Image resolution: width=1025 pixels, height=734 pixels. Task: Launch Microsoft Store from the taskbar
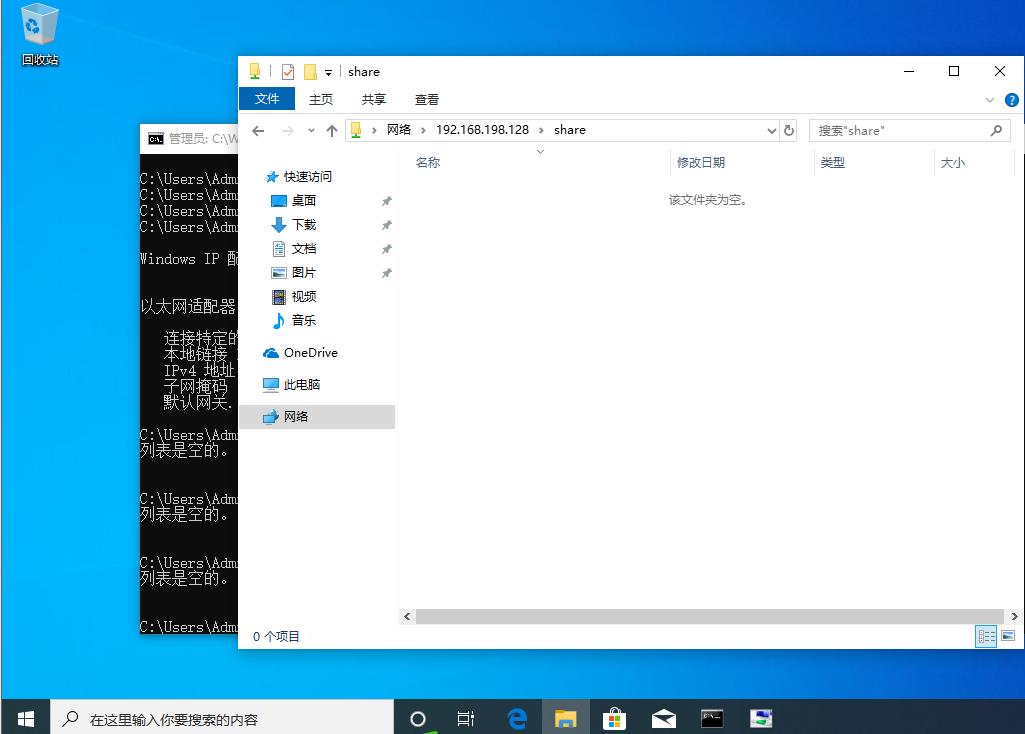pos(613,717)
